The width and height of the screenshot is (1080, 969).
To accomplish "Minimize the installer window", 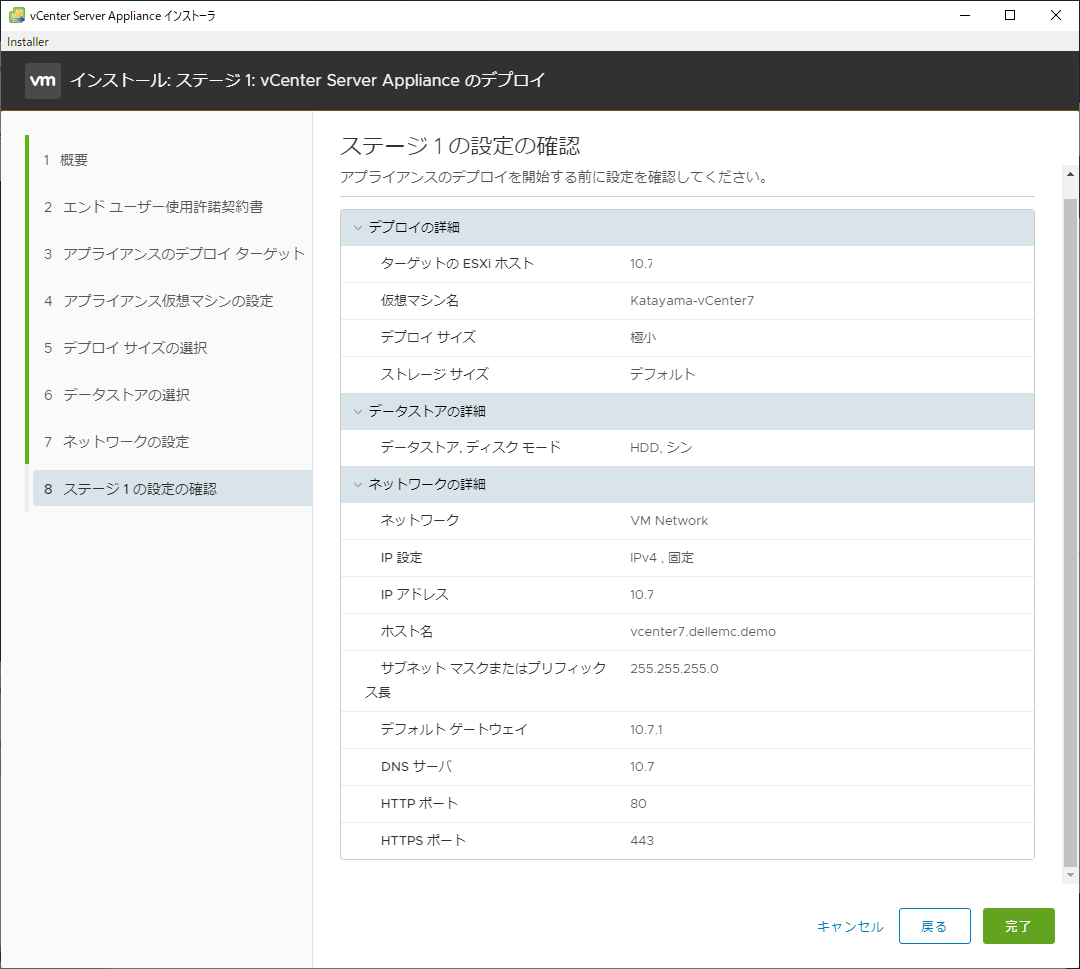I will (965, 15).
